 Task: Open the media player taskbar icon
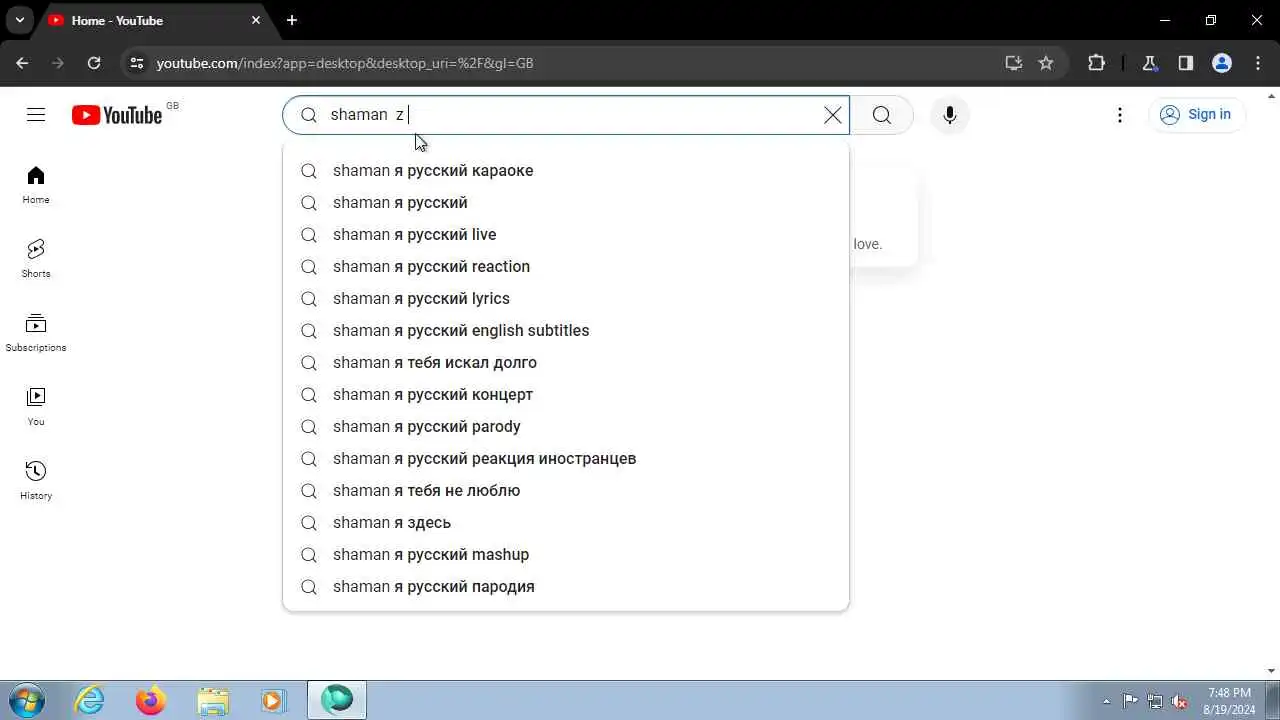click(x=273, y=700)
